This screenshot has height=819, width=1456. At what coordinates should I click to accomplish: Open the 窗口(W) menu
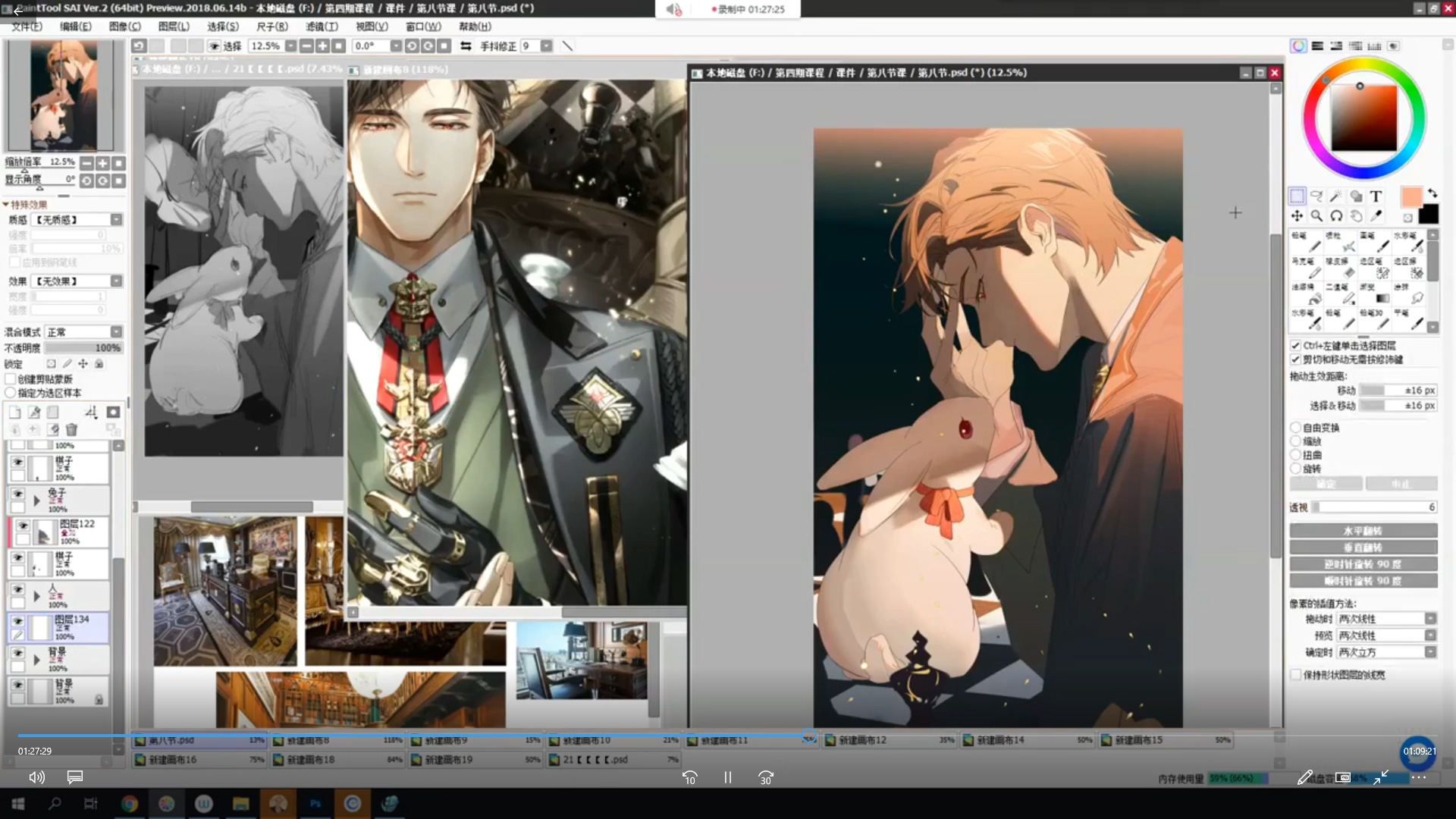pos(423,27)
